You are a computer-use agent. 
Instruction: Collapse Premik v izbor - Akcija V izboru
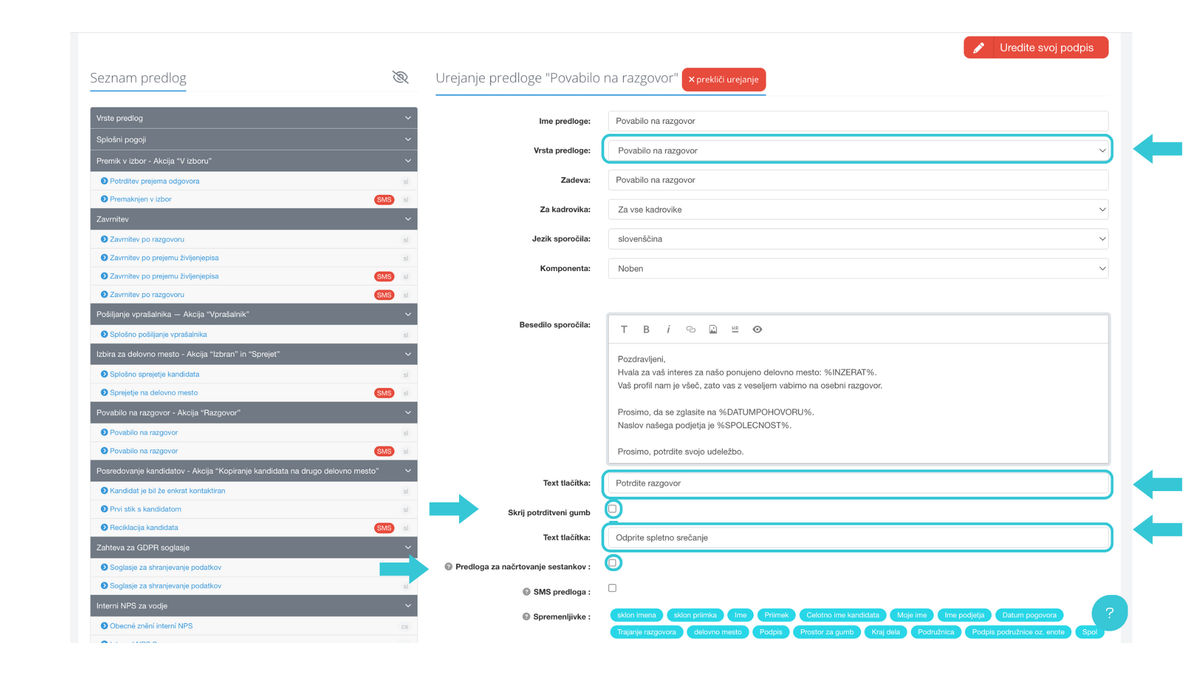[x=254, y=160]
